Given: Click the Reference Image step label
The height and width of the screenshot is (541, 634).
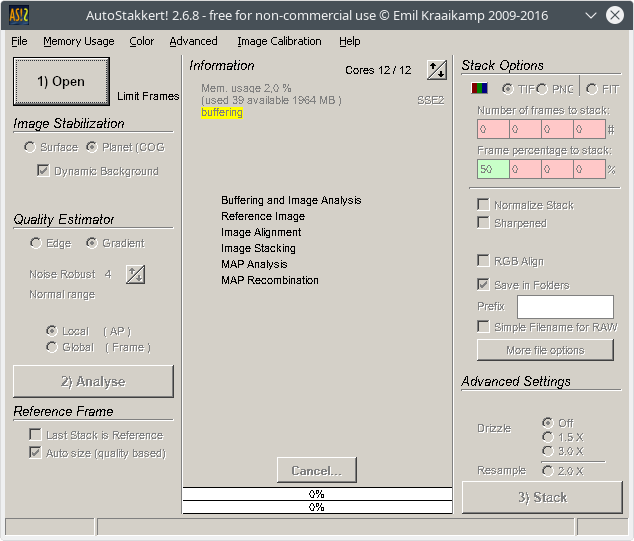Looking at the screenshot, I should point(263,216).
